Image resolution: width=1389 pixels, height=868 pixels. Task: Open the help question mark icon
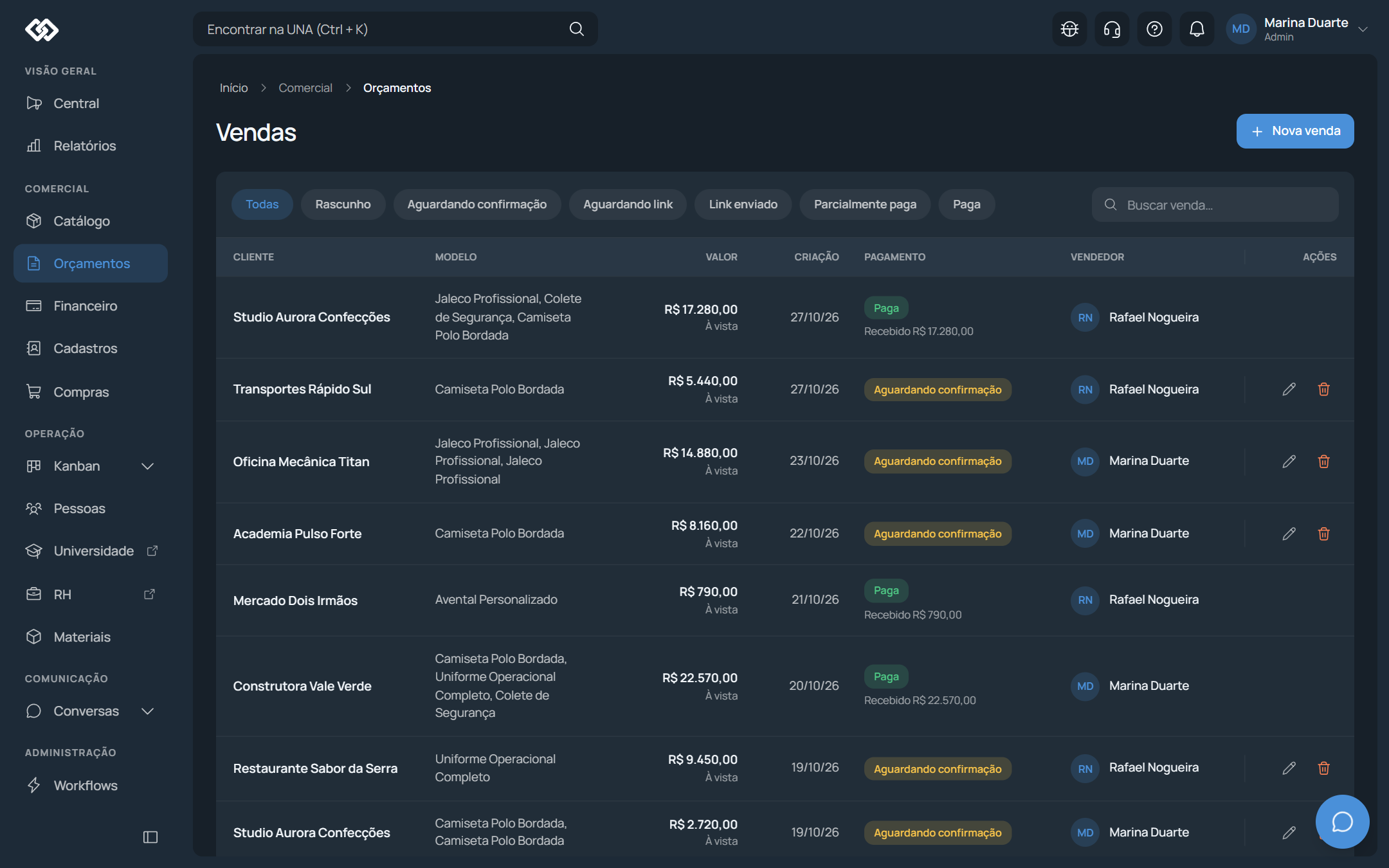point(1154,29)
